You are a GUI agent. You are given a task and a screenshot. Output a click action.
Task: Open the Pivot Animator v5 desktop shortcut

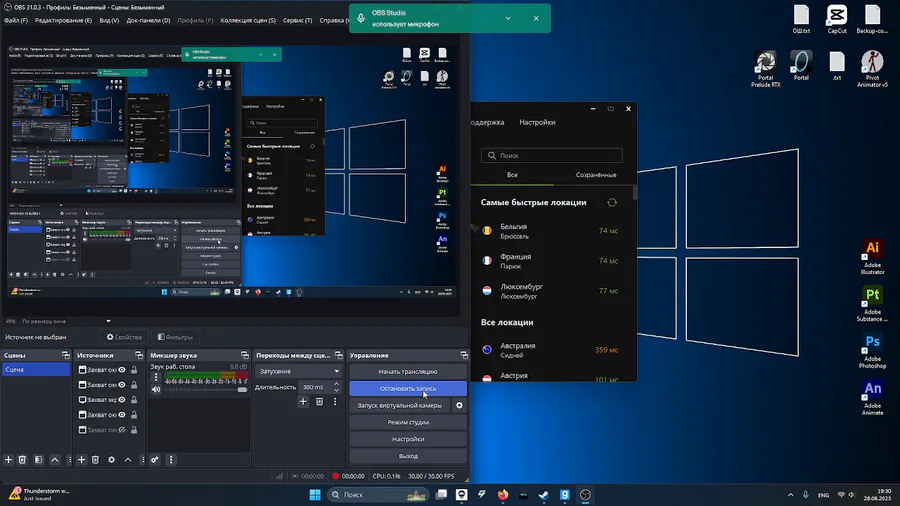(x=872, y=69)
